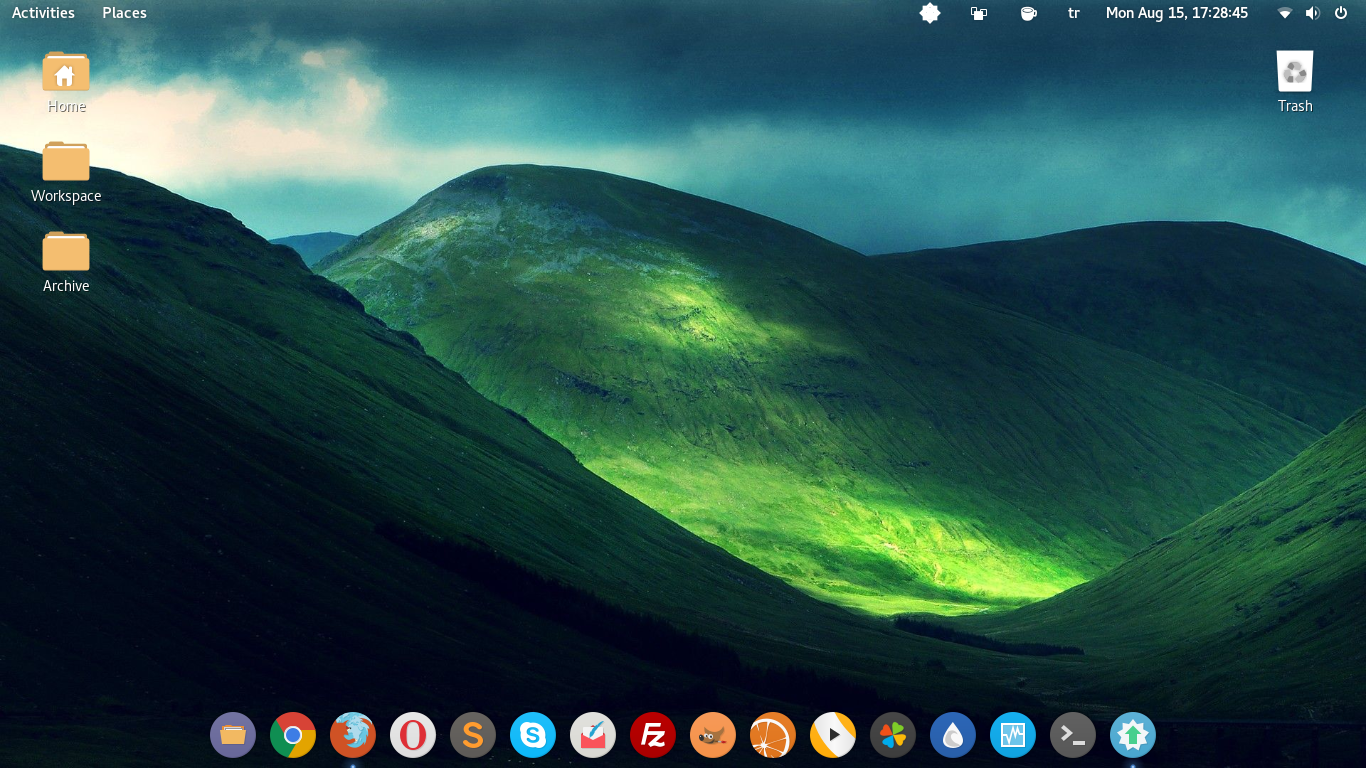The width and height of the screenshot is (1366, 768).
Task: Toggle the Caffeine coffee cup indicator
Action: 1028,13
